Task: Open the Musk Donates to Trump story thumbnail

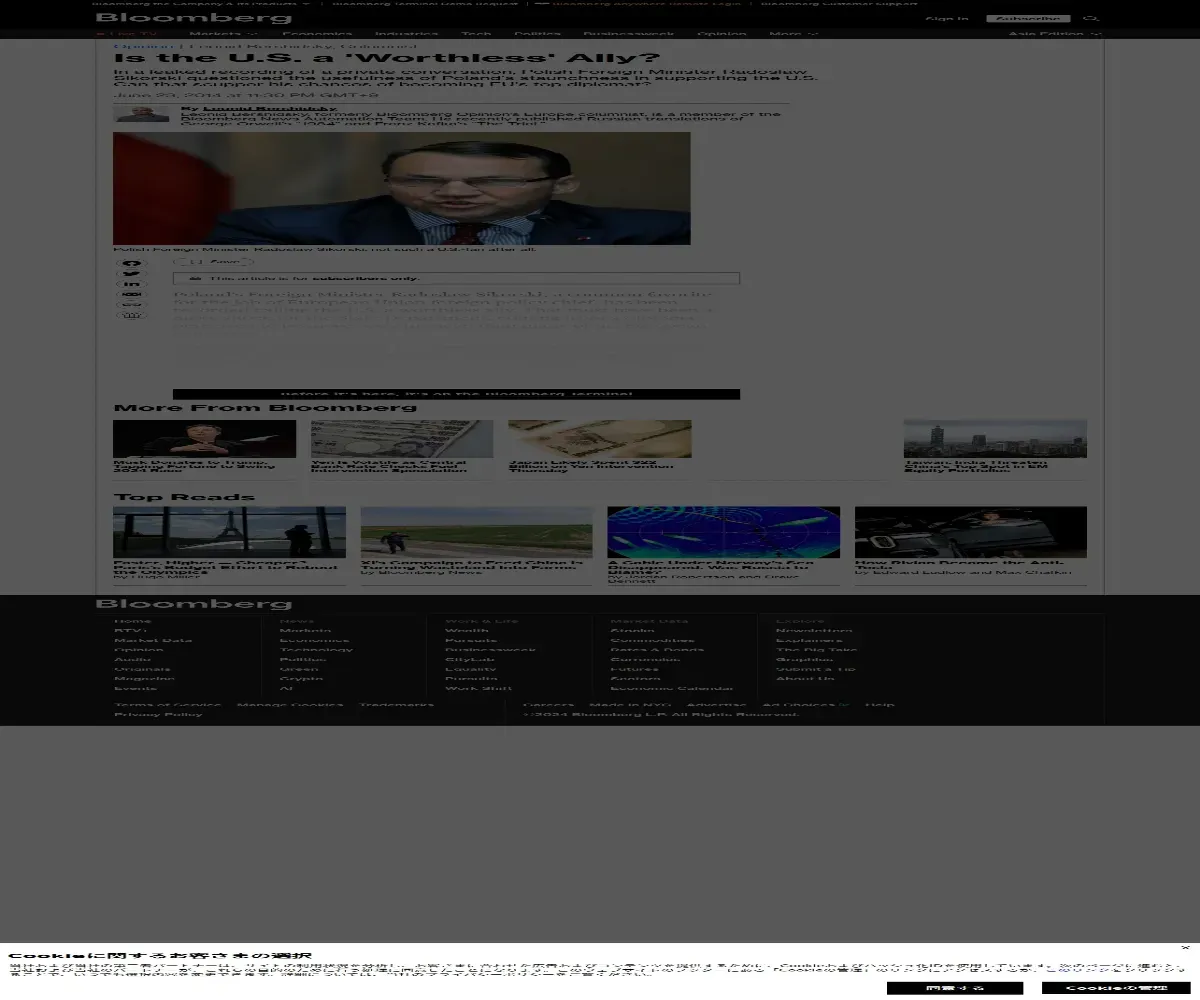Action: 204,438
